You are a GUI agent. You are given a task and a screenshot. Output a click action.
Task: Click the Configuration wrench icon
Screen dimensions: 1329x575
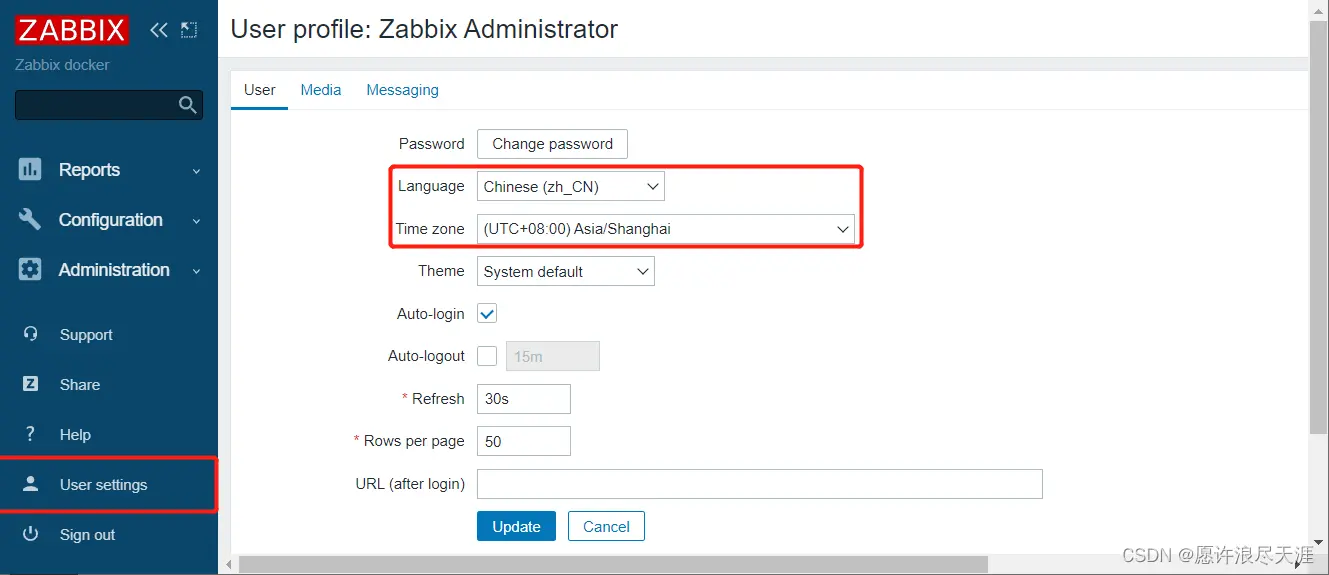pyautogui.click(x=30, y=220)
